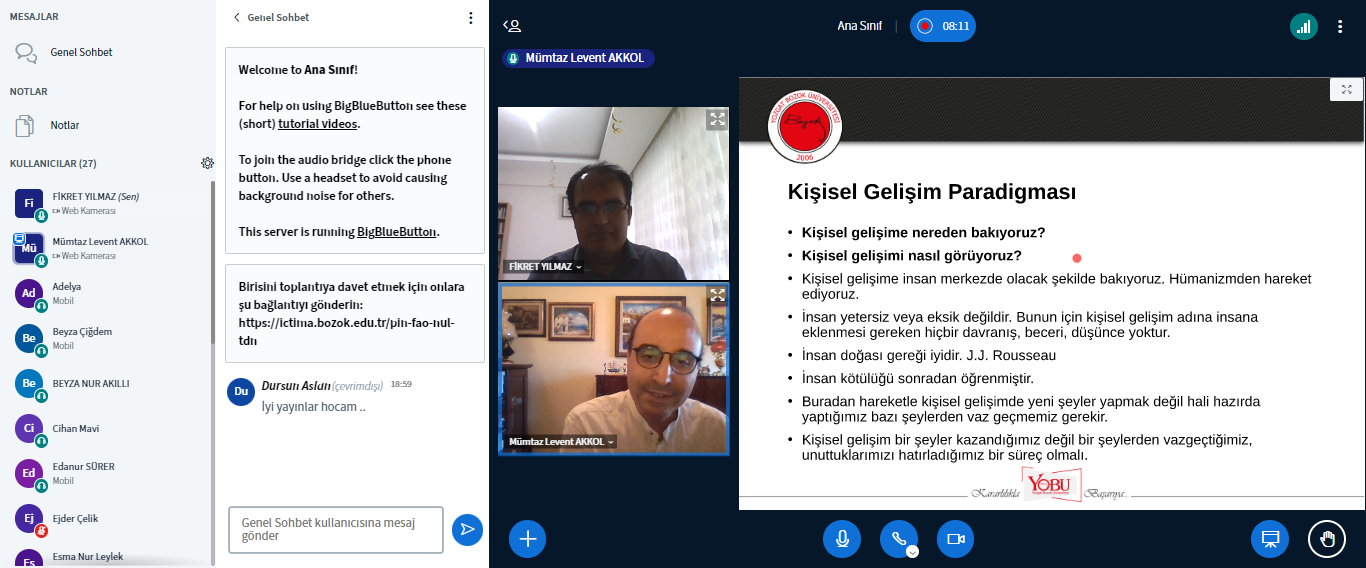
Task: Click the FİKRET YILMAZ webcam video
Action: [614, 193]
